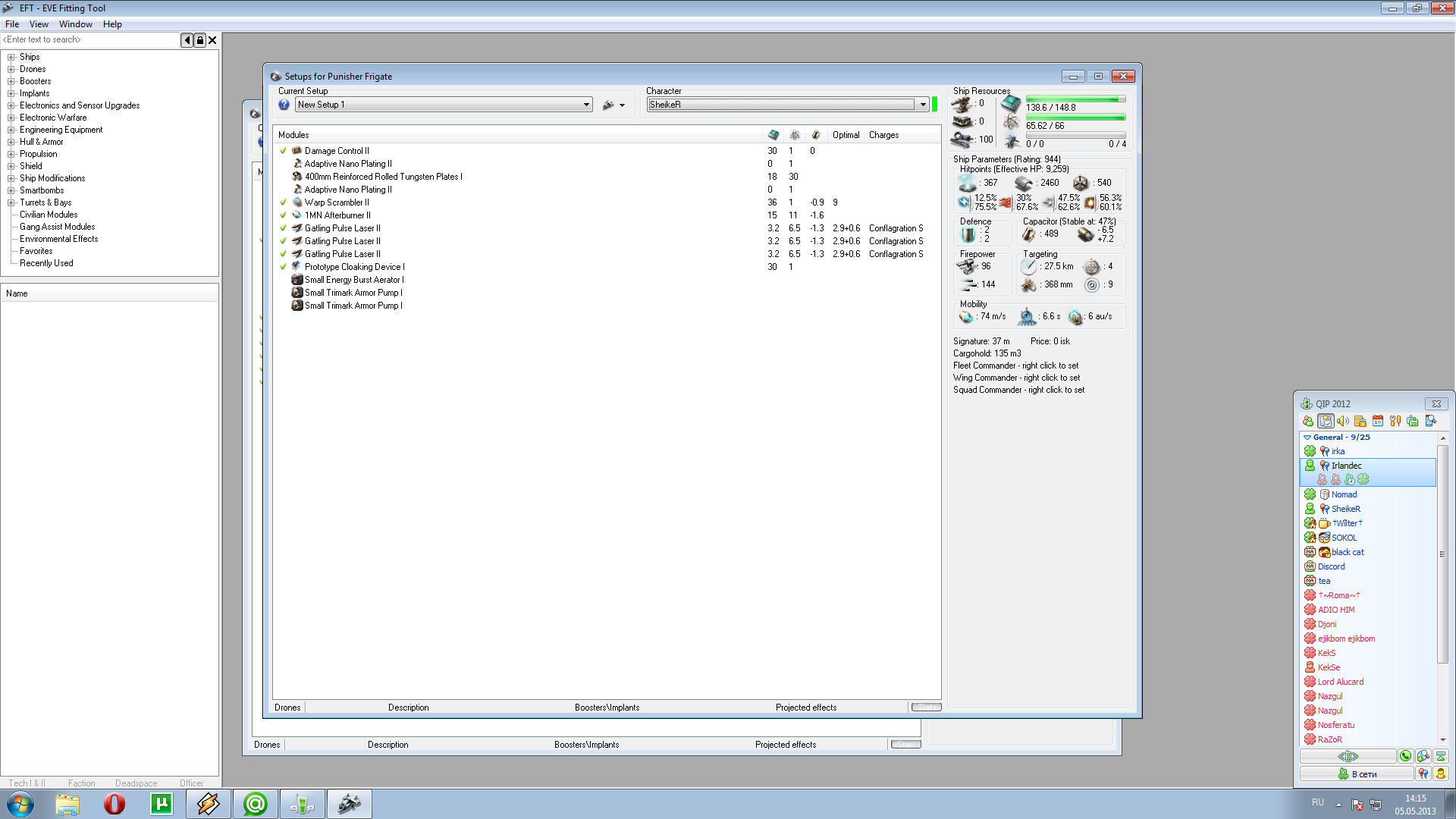This screenshot has width=1456, height=819.
Task: Click the Faction filter button
Action: pyautogui.click(x=82, y=783)
